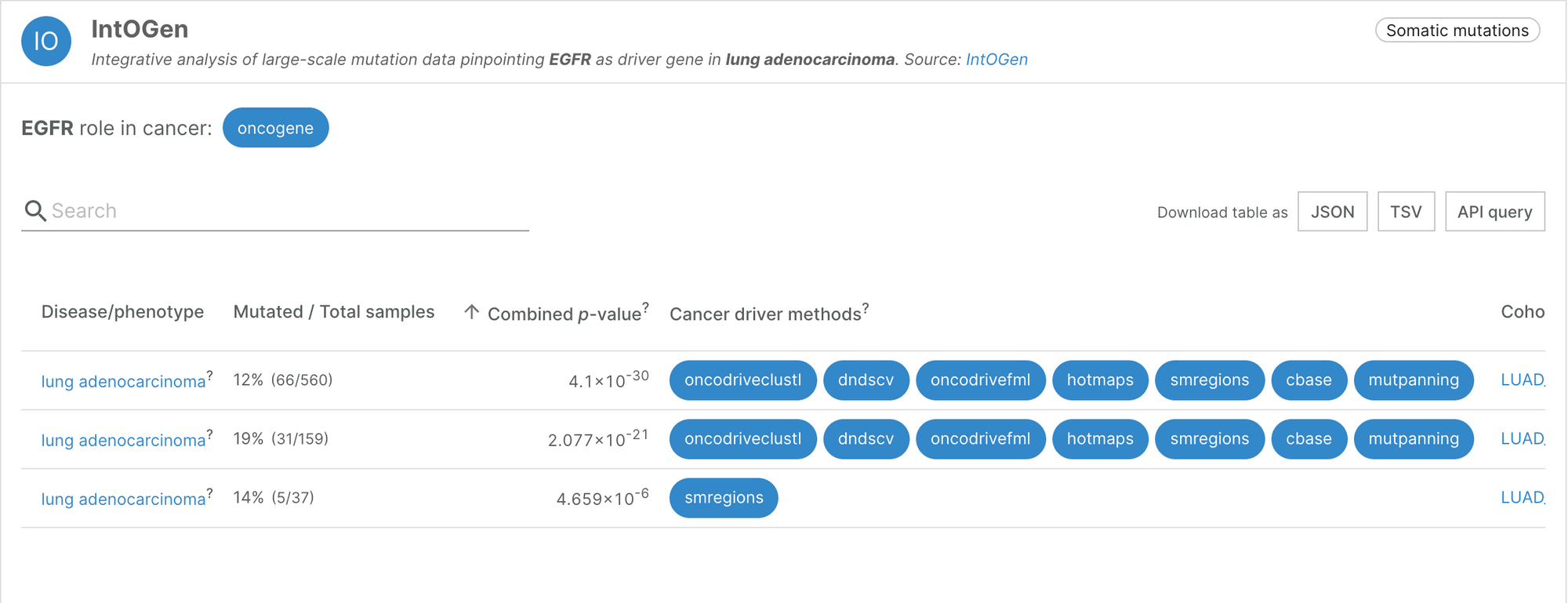Click the smregions chip in the last row

tap(724, 498)
